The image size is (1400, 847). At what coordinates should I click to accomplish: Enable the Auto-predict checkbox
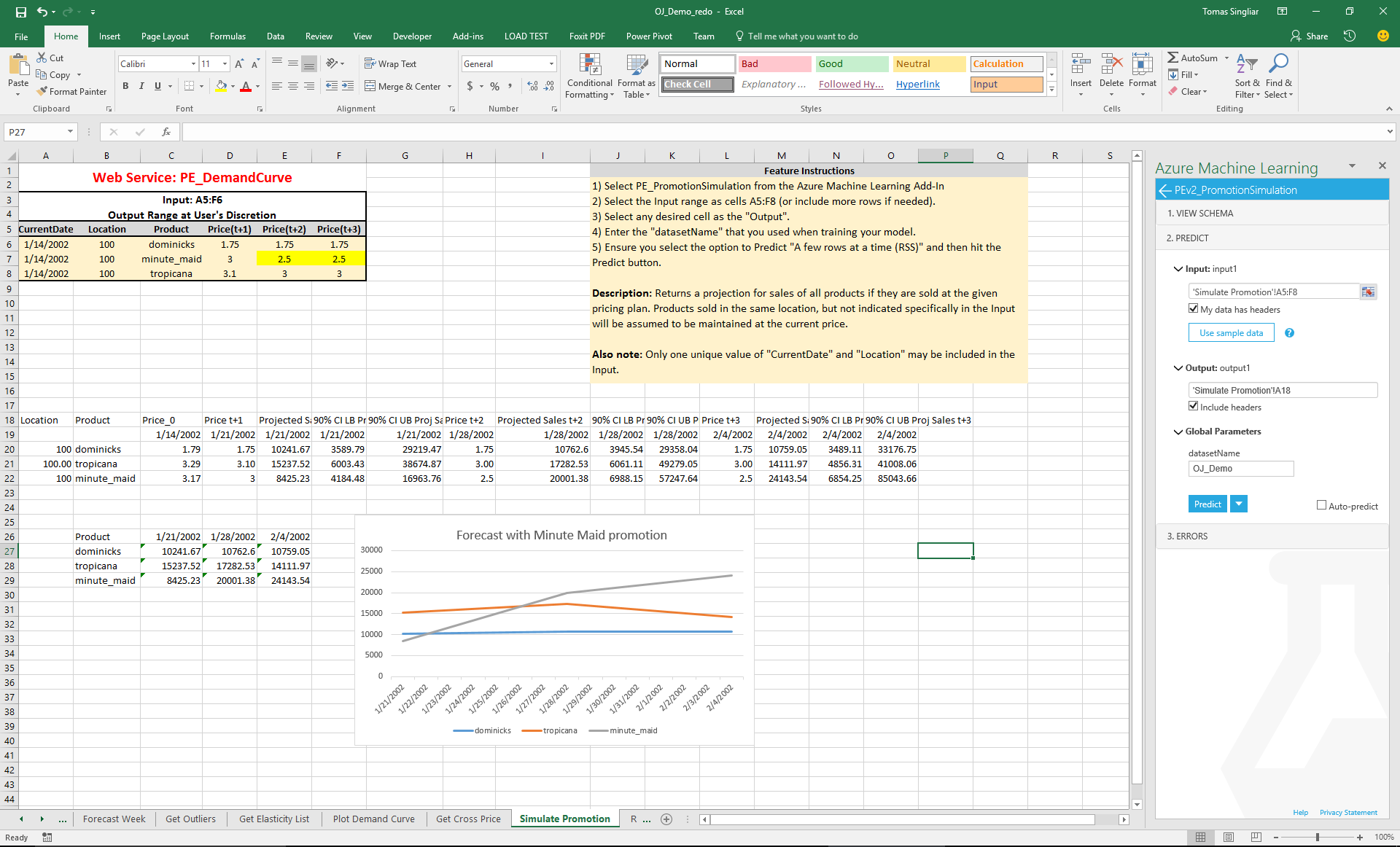click(x=1321, y=505)
